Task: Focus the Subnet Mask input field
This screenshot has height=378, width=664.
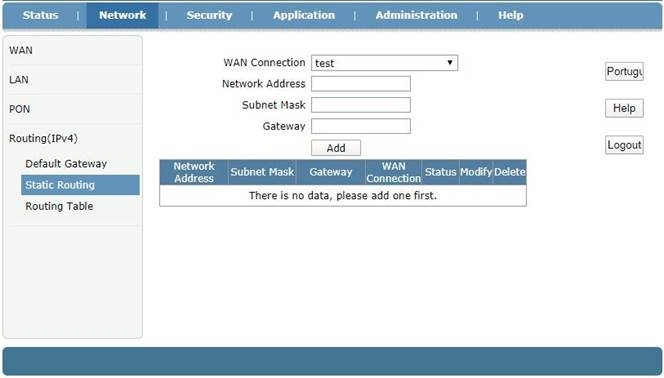Action: (361, 105)
